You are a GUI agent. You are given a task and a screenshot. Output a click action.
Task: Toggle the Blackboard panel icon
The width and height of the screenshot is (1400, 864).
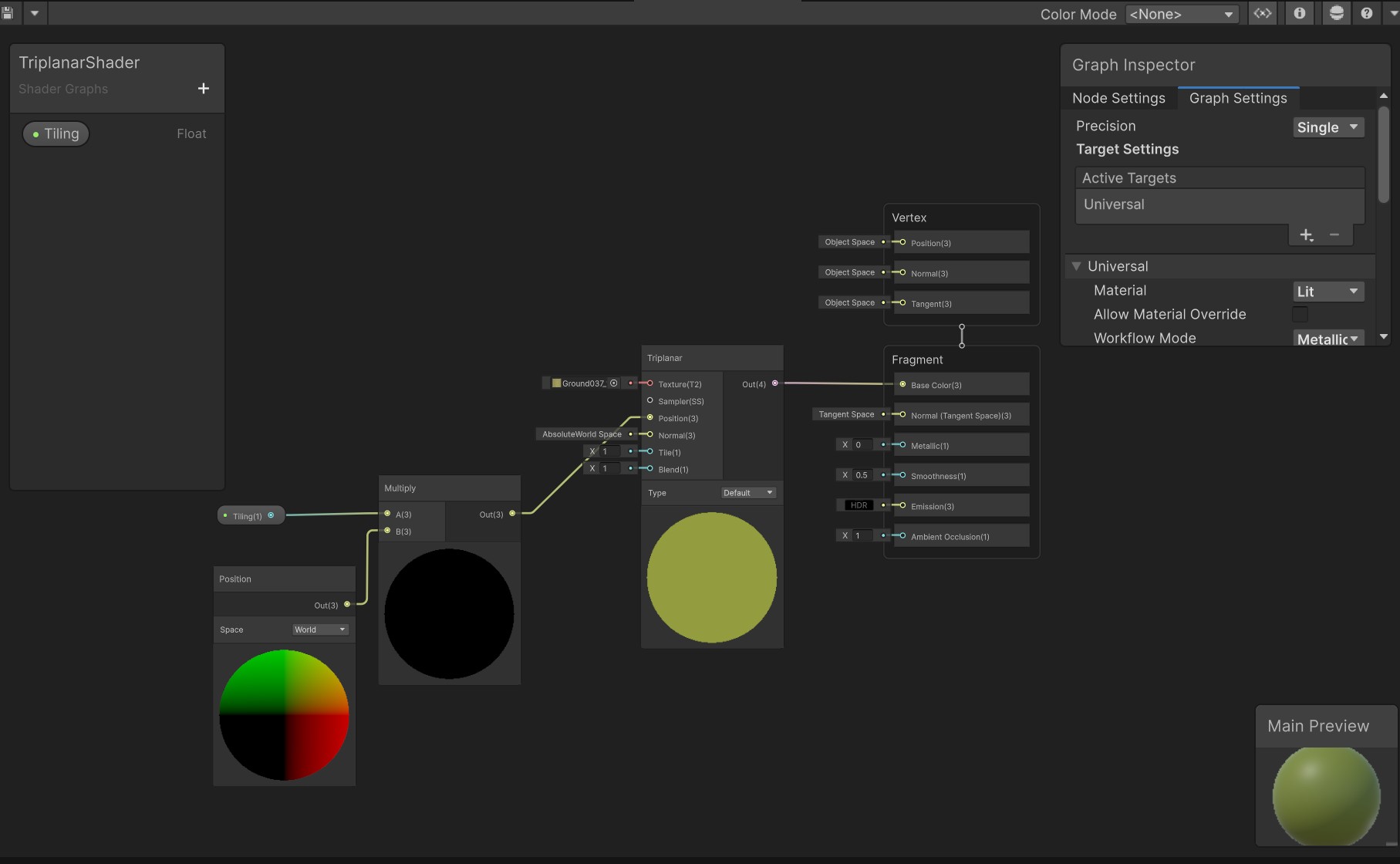pos(1262,13)
